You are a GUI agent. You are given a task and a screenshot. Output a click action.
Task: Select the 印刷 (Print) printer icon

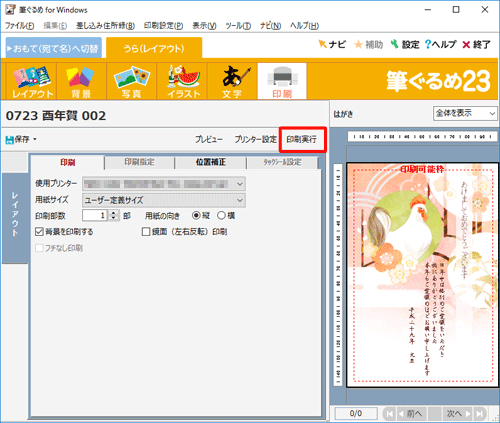(282, 81)
